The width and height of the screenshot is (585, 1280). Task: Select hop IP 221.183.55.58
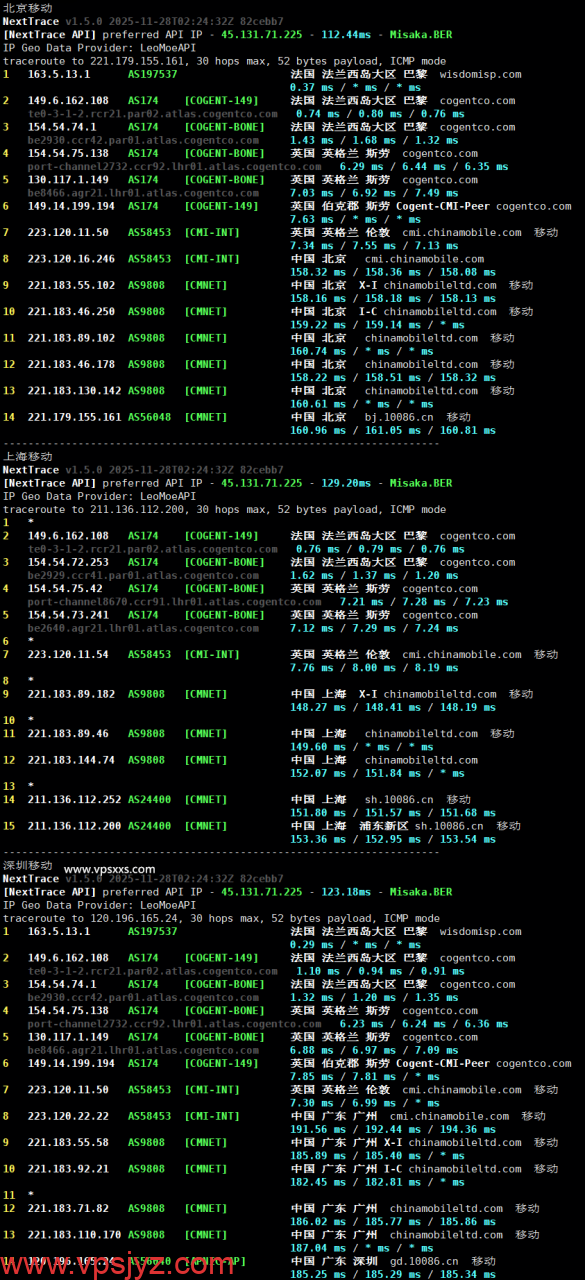click(68, 1142)
